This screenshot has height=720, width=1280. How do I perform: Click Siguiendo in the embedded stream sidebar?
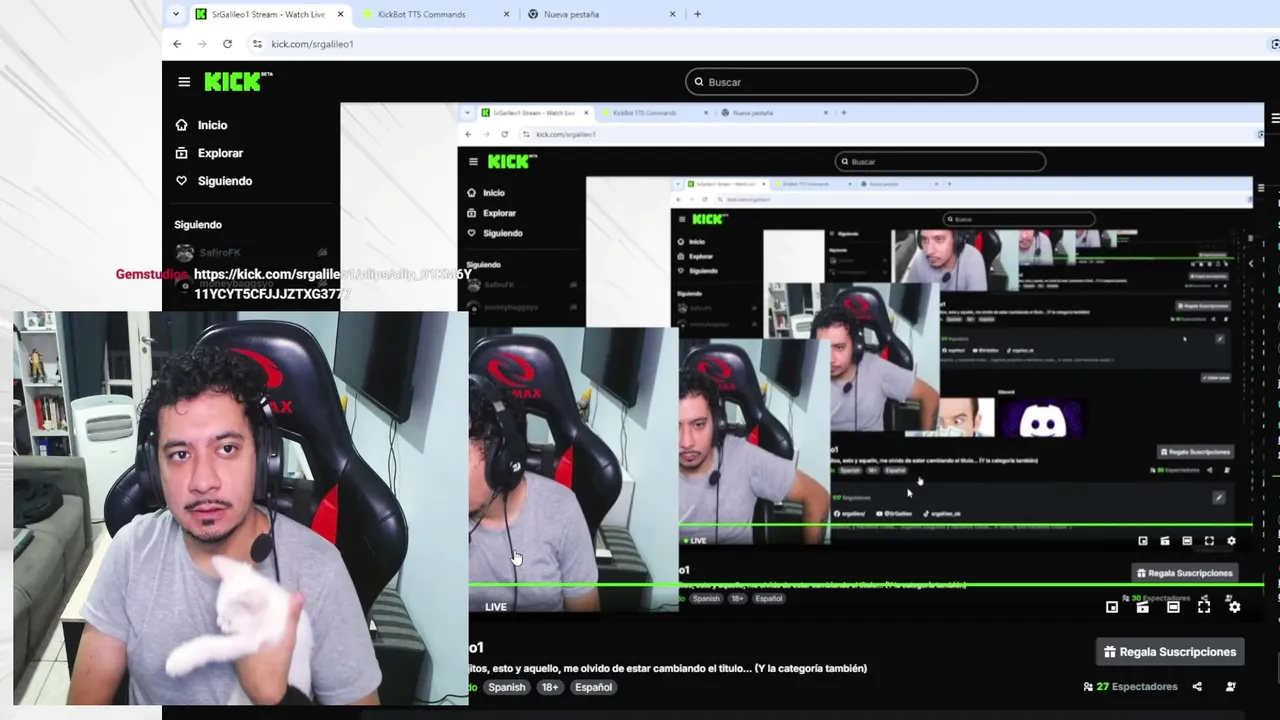point(494,233)
